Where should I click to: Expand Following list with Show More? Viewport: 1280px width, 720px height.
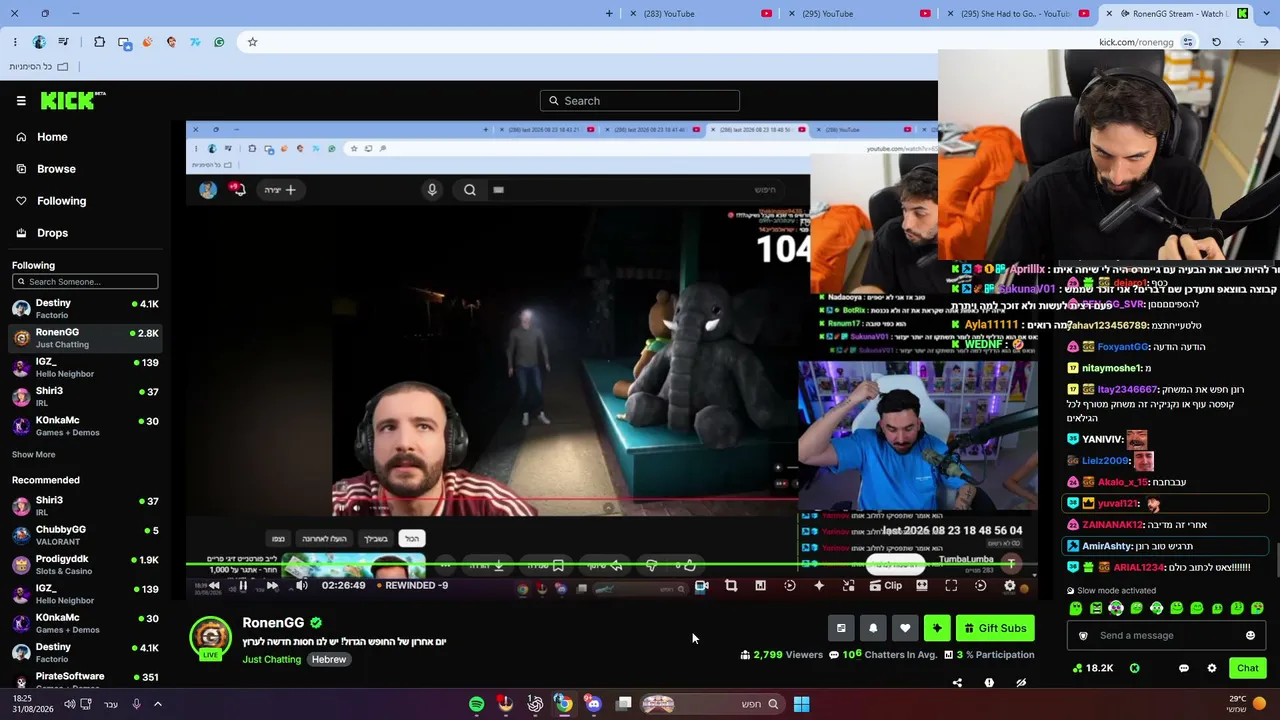[33, 454]
